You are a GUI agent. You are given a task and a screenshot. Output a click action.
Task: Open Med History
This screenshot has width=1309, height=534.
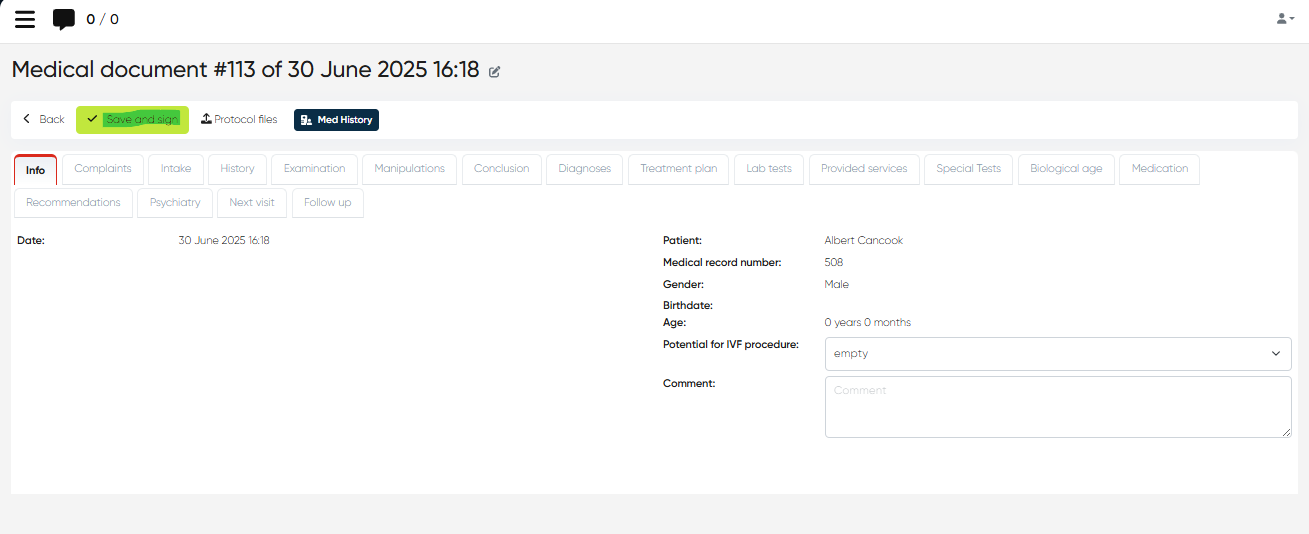click(336, 119)
